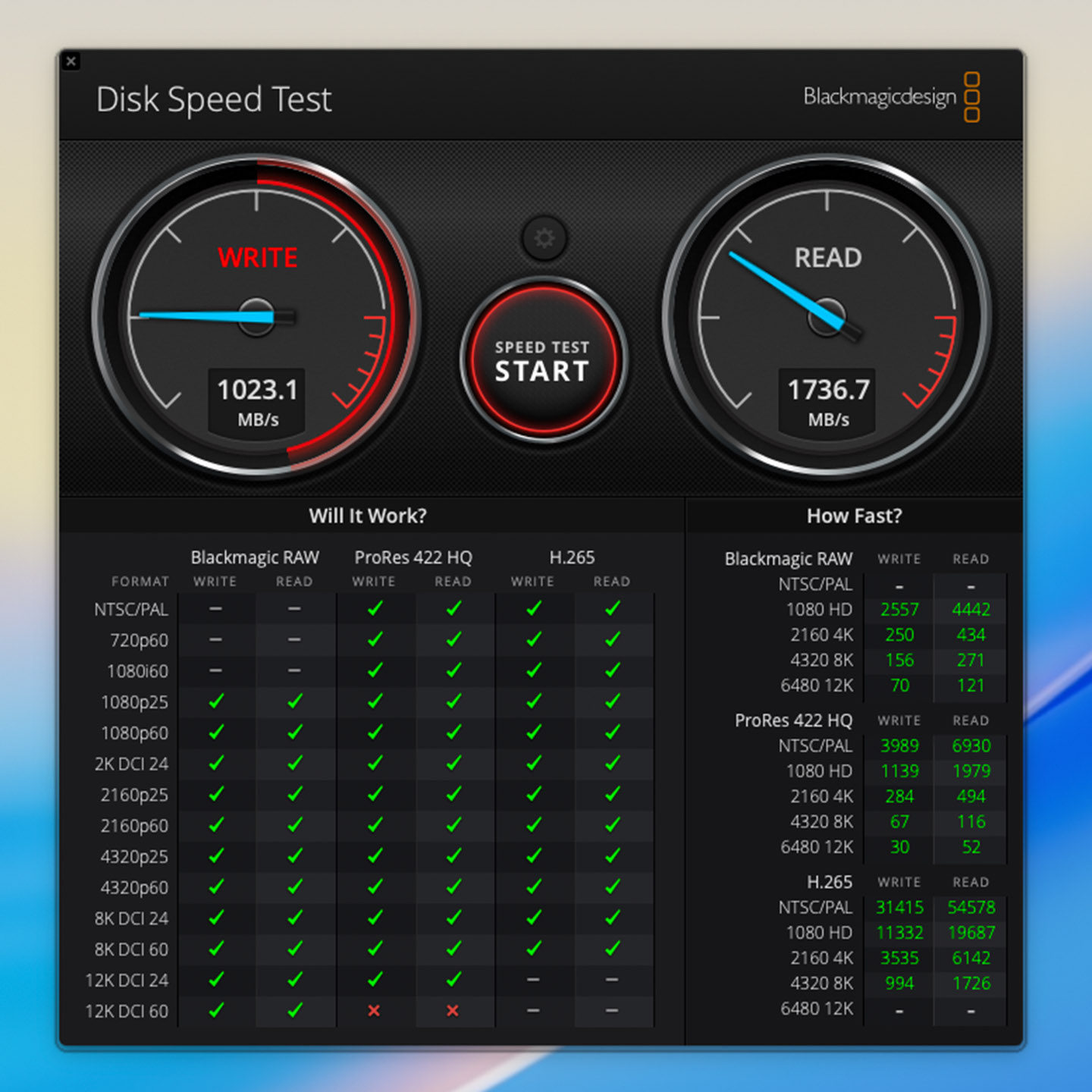Click the "Will It Work?" heading

368,516
